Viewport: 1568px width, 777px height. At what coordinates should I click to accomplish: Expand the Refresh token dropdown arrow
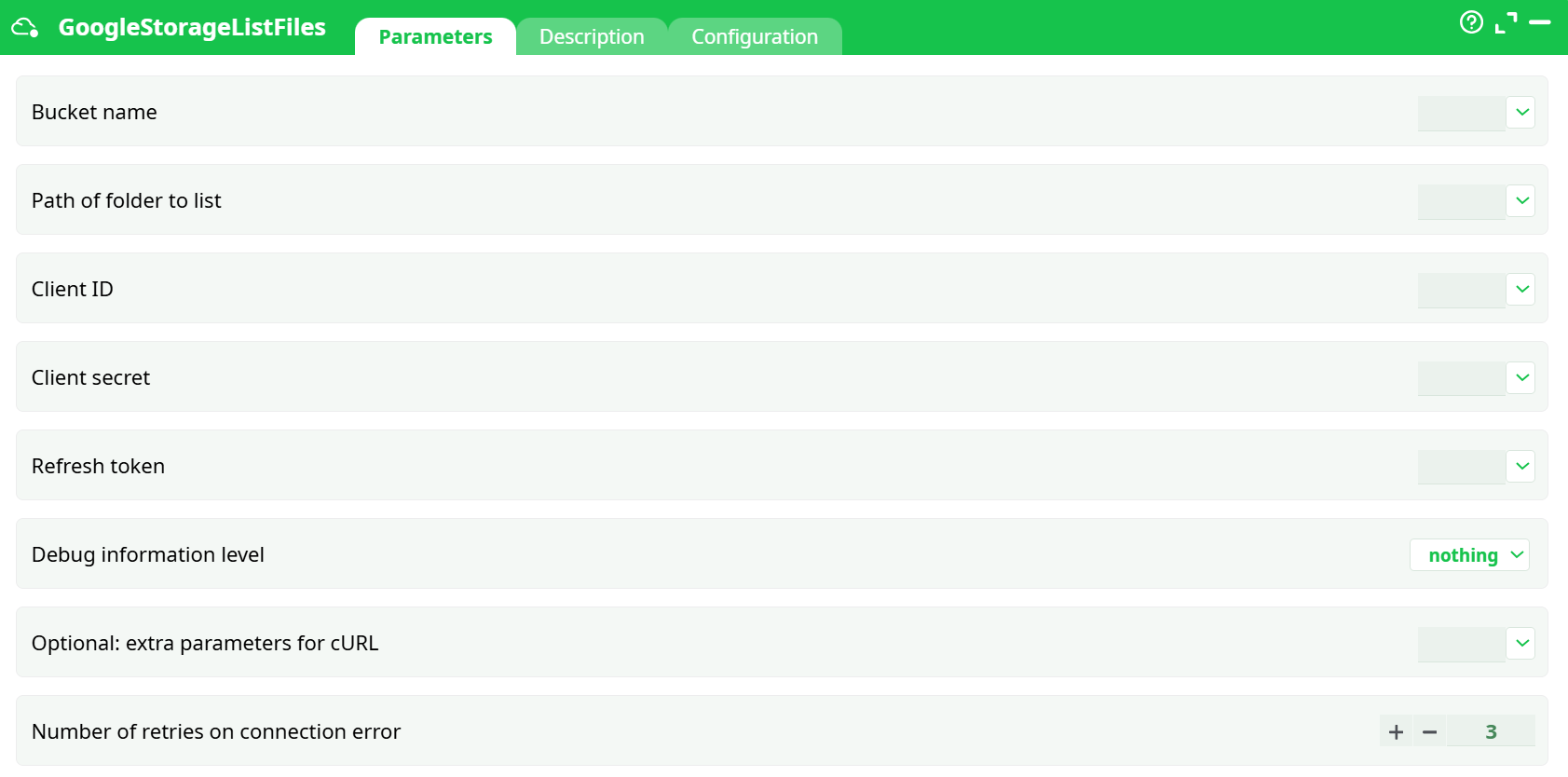click(x=1521, y=467)
